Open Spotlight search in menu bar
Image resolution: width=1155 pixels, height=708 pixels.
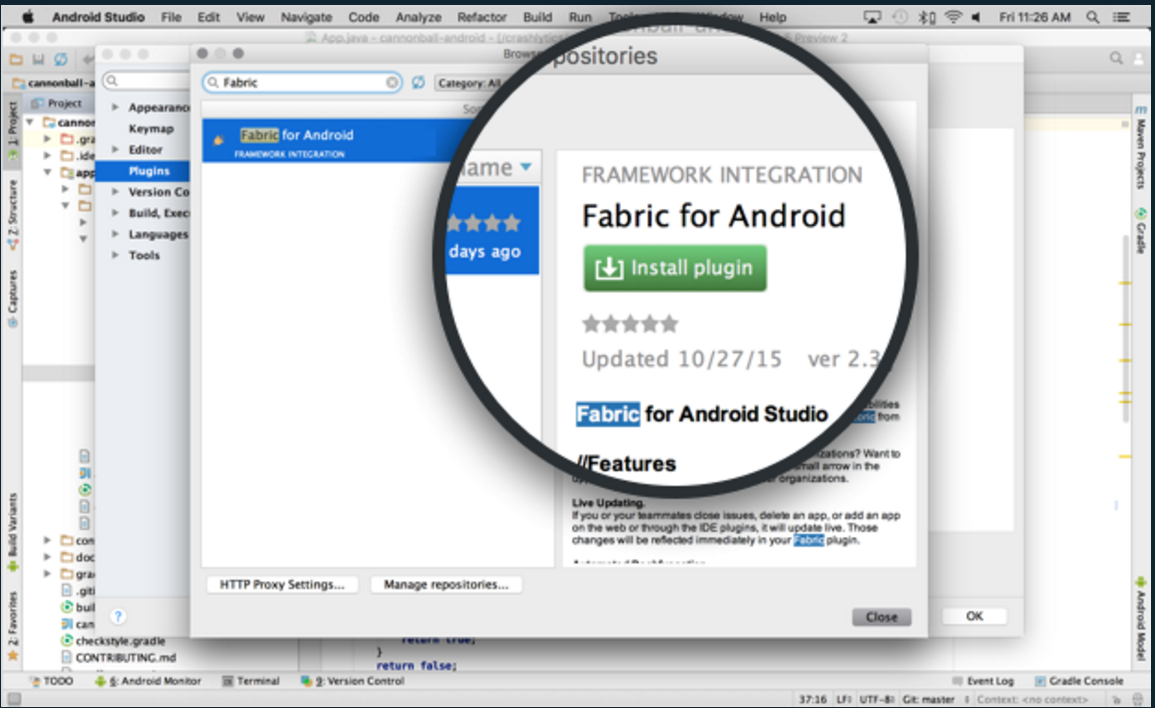tap(1093, 17)
